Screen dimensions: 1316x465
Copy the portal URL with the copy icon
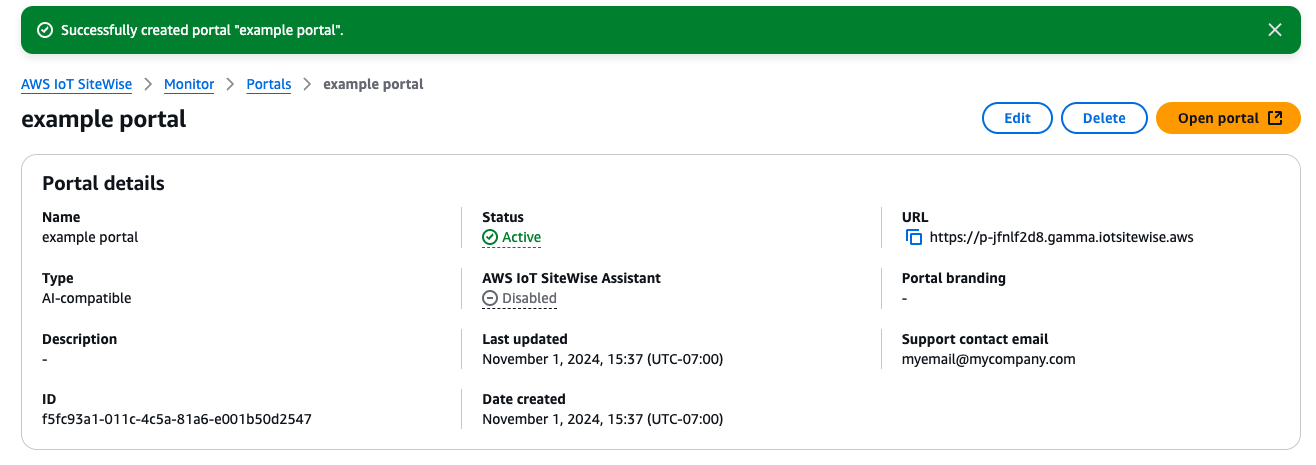click(913, 238)
